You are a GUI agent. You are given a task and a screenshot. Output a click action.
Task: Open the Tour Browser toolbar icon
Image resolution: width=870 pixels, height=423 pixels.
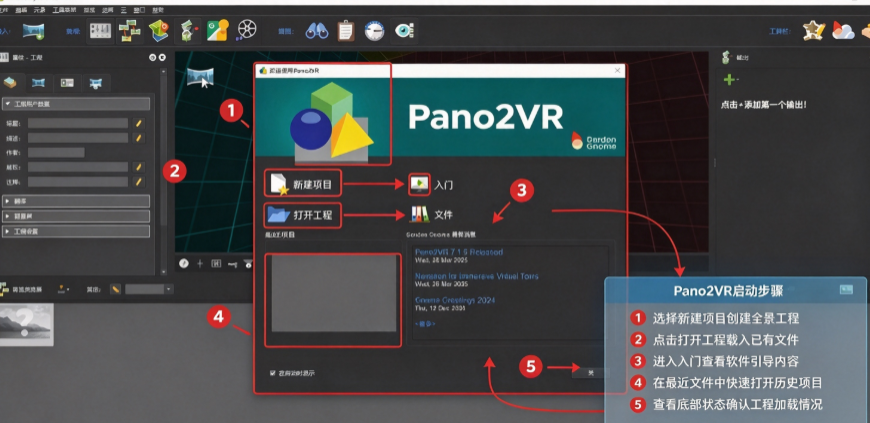tap(130, 31)
